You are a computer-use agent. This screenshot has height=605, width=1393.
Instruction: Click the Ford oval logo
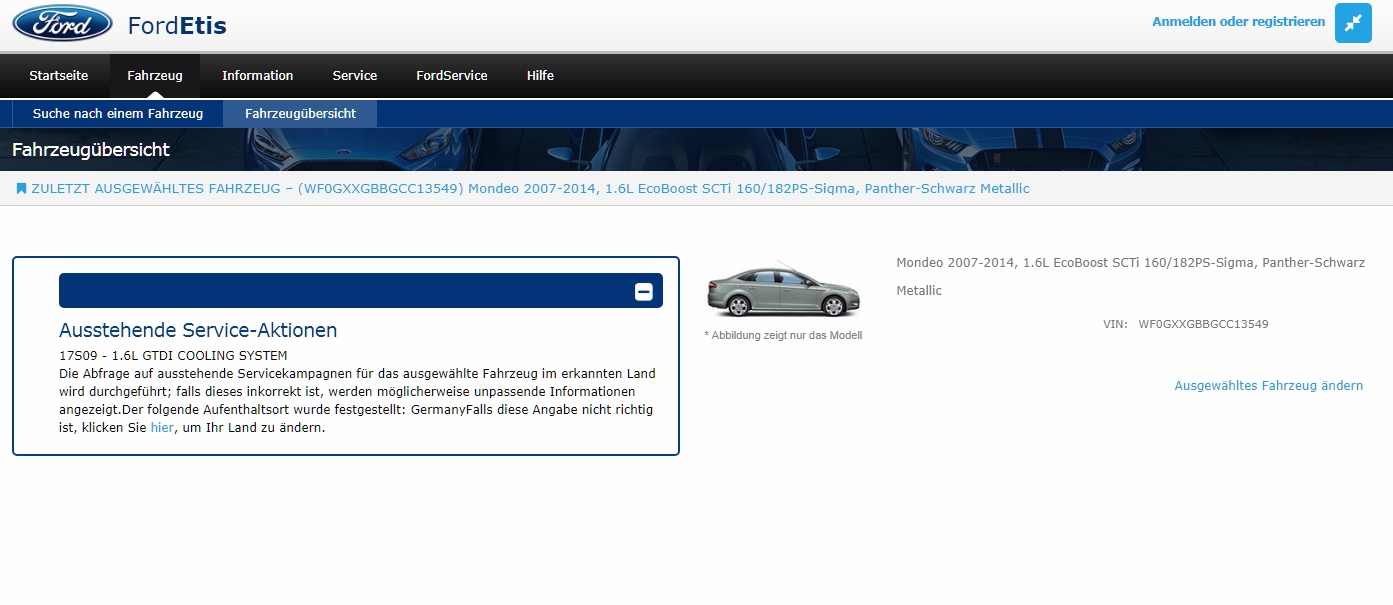point(62,24)
